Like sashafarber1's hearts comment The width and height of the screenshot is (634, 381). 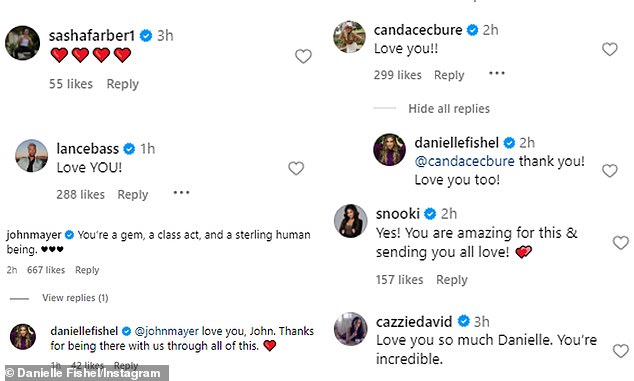pos(303,56)
